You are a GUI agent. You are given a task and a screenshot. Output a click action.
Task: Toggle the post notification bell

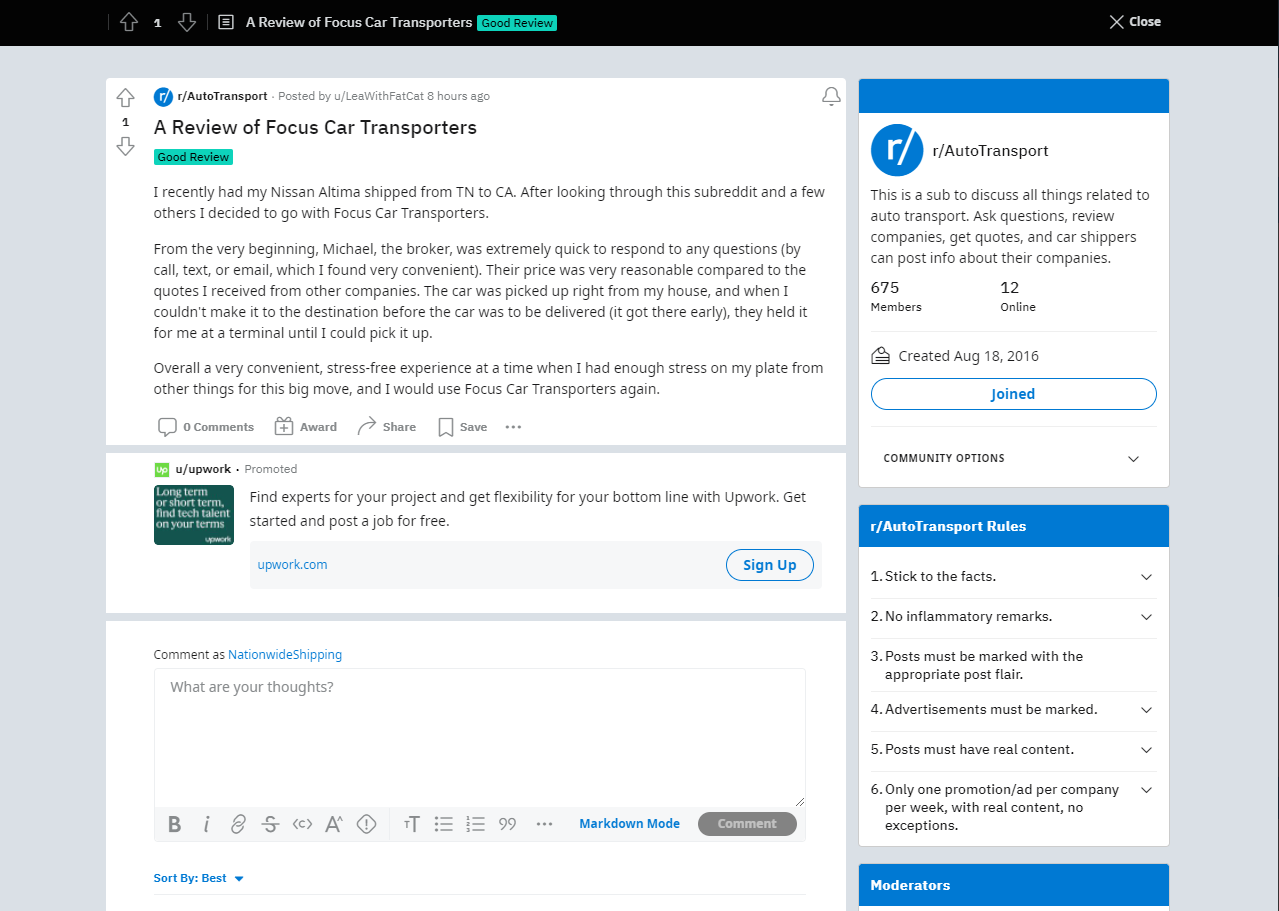[x=831, y=96]
